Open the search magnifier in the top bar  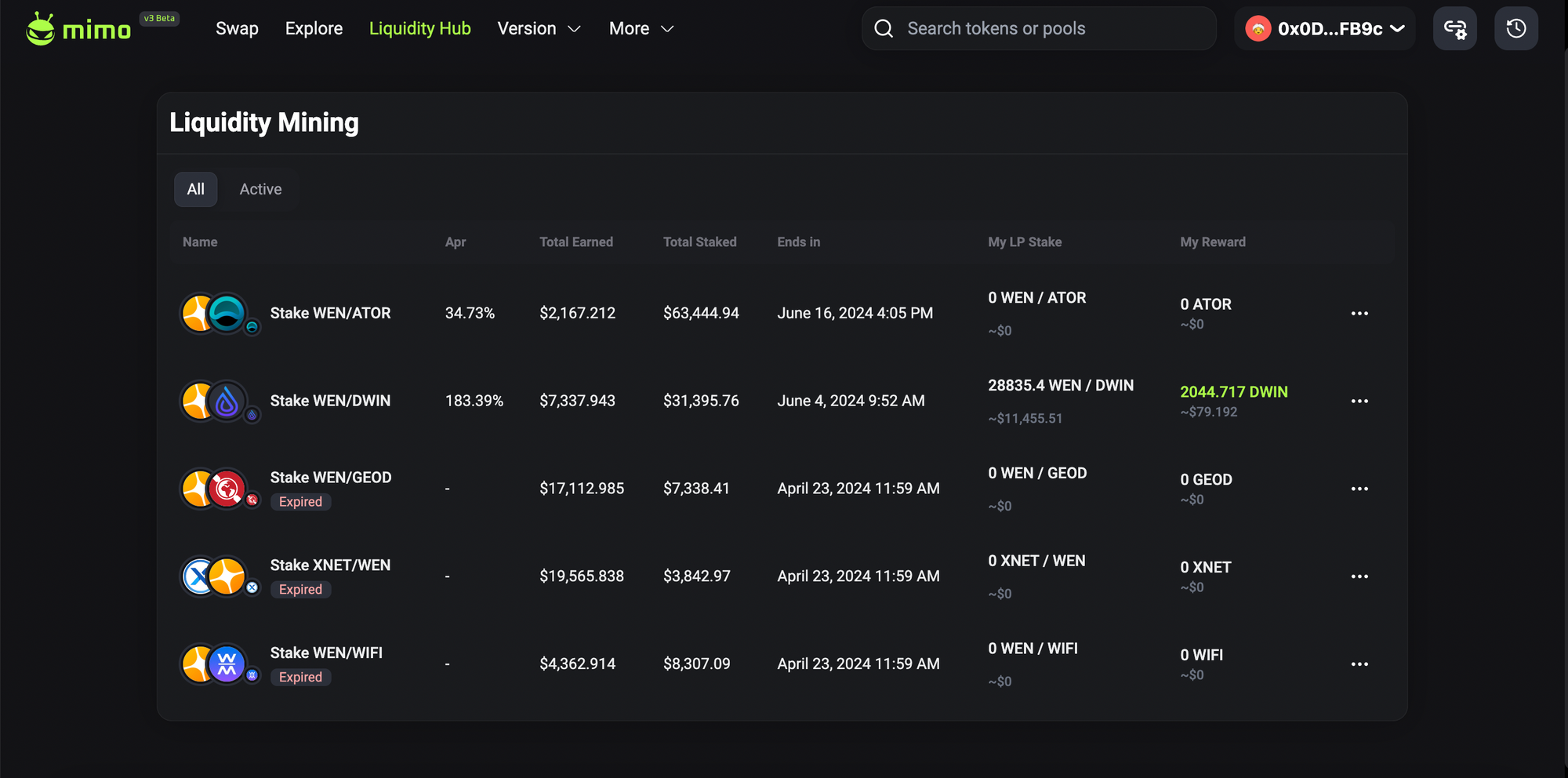pos(884,27)
